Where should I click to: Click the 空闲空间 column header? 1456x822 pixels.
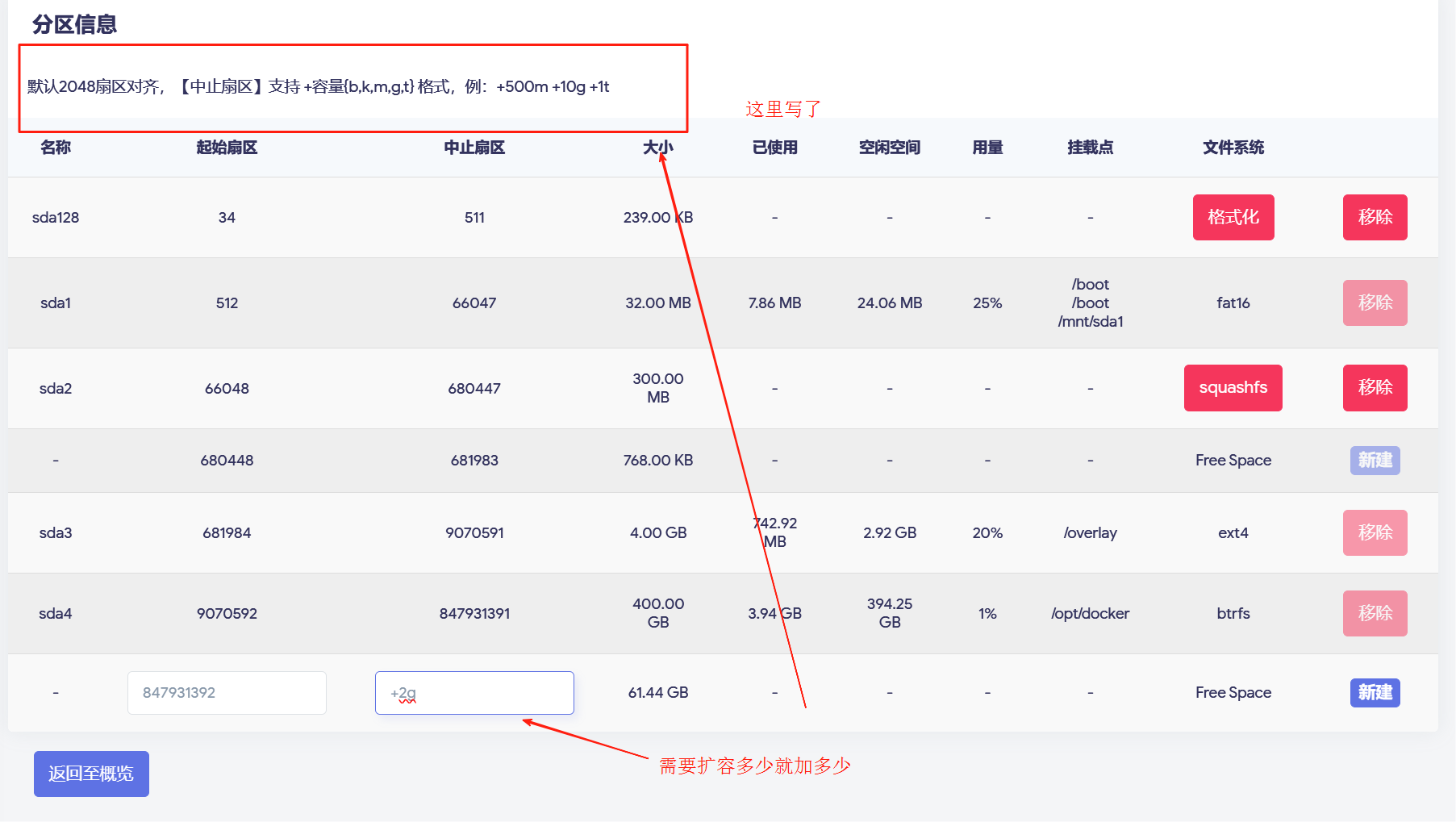(889, 148)
